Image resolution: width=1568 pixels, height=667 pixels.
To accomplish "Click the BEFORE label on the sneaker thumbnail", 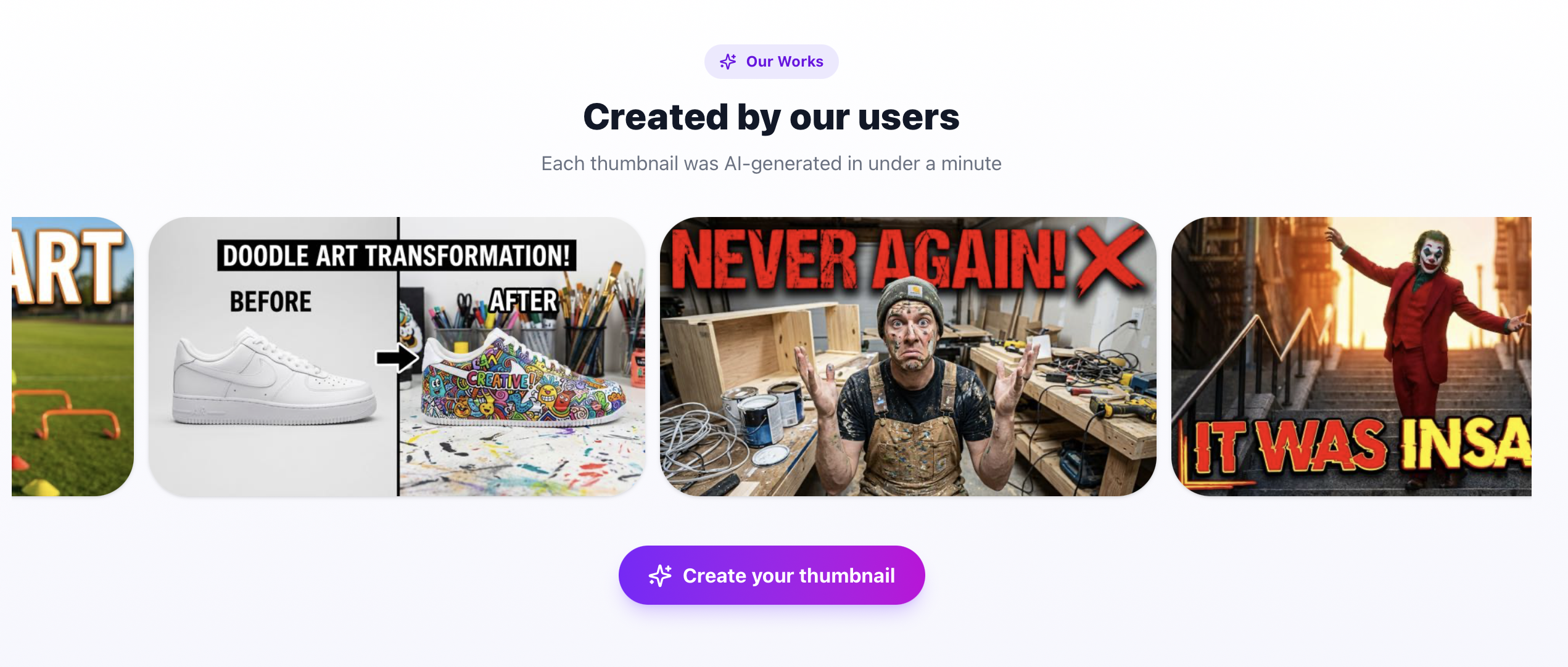I will click(x=270, y=302).
